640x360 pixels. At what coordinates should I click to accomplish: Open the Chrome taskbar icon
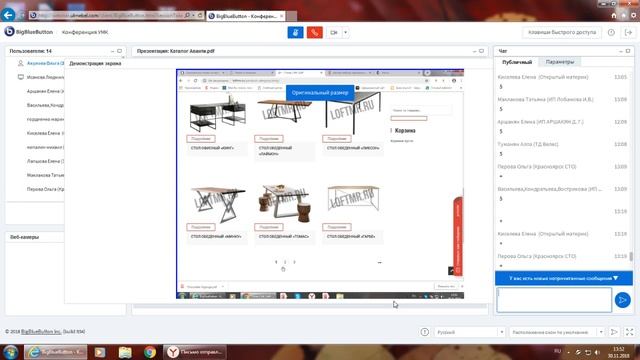150,352
